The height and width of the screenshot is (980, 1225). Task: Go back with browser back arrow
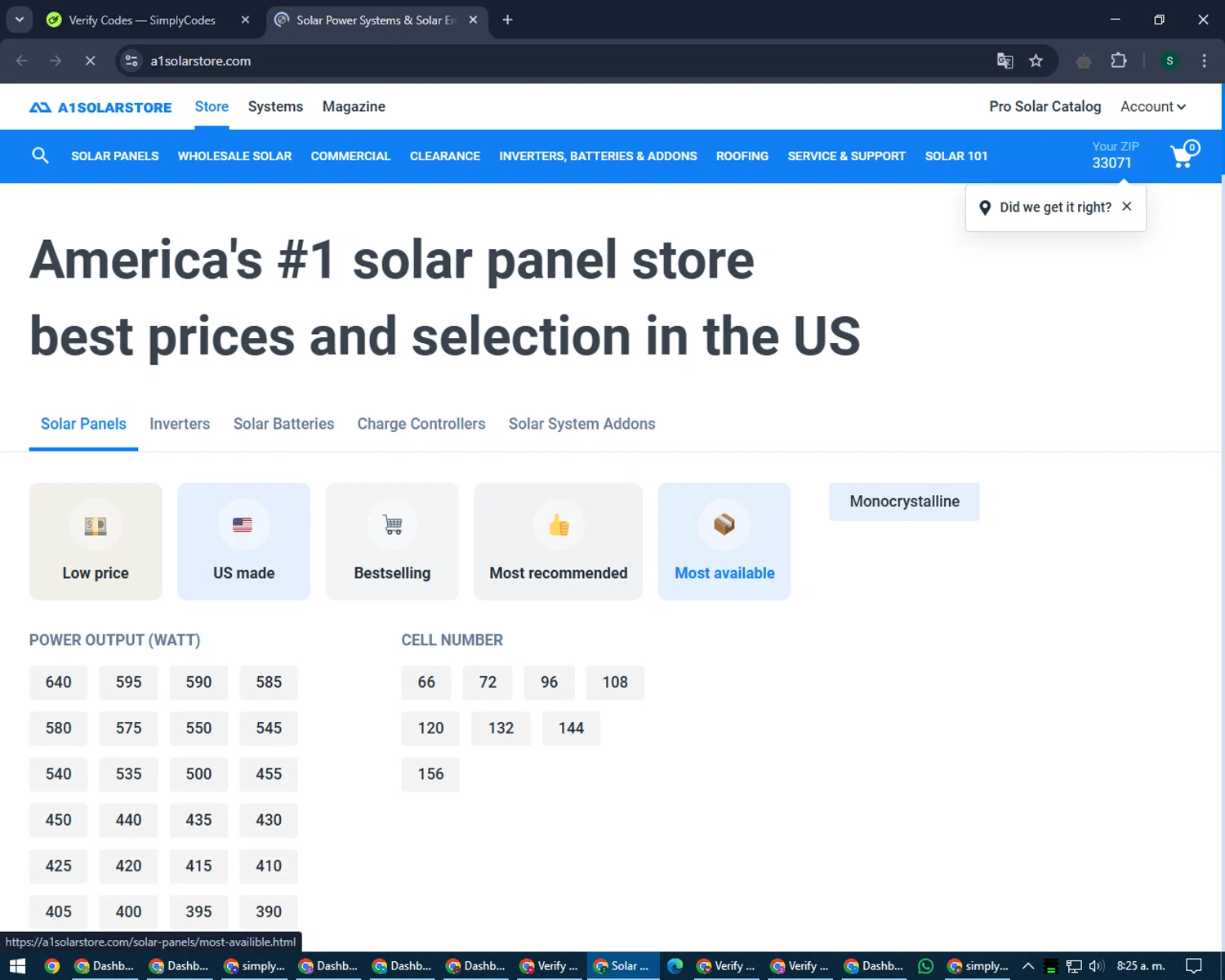click(x=22, y=60)
